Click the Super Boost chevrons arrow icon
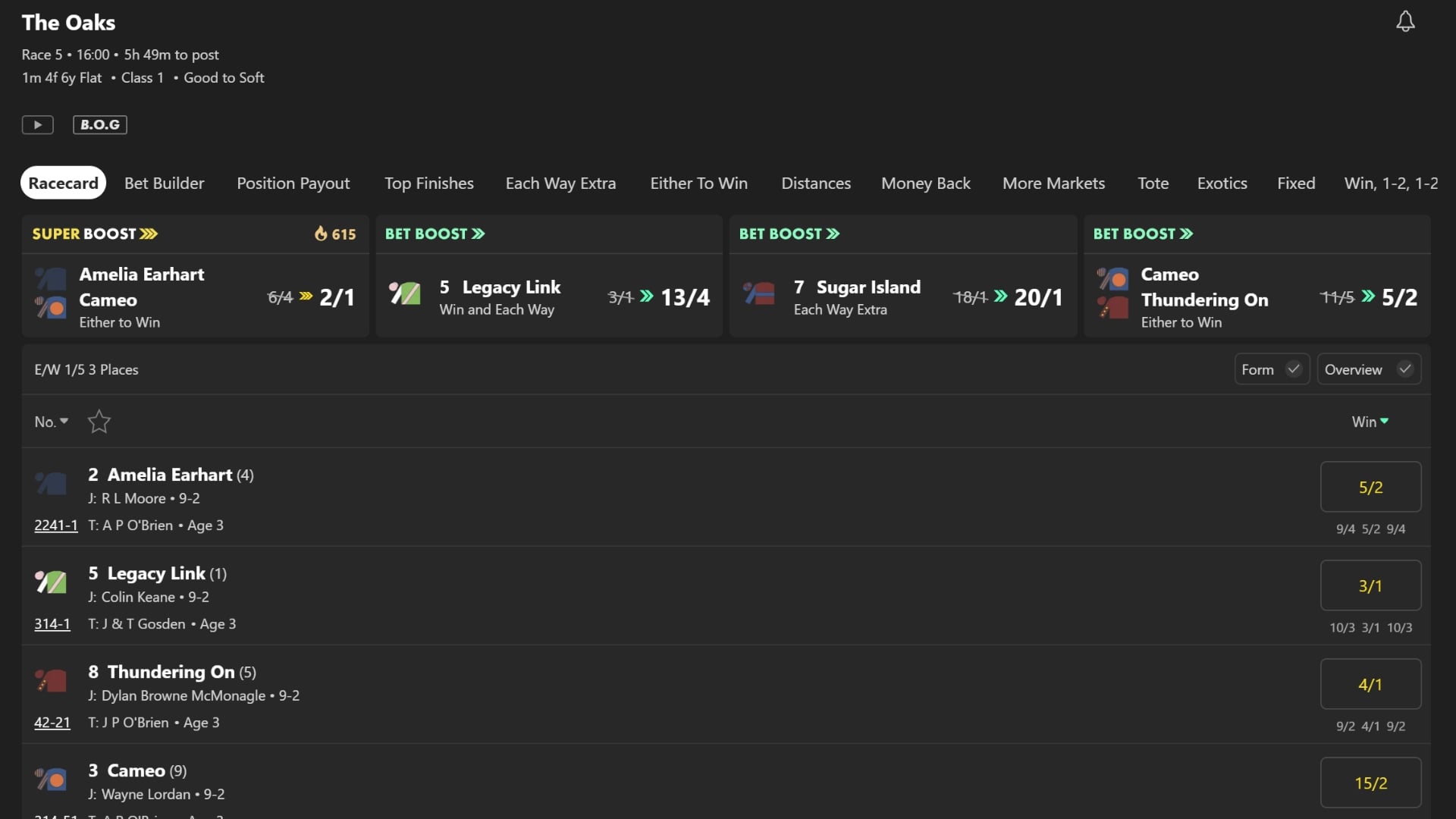Viewport: 1456px width, 819px height. coord(149,234)
